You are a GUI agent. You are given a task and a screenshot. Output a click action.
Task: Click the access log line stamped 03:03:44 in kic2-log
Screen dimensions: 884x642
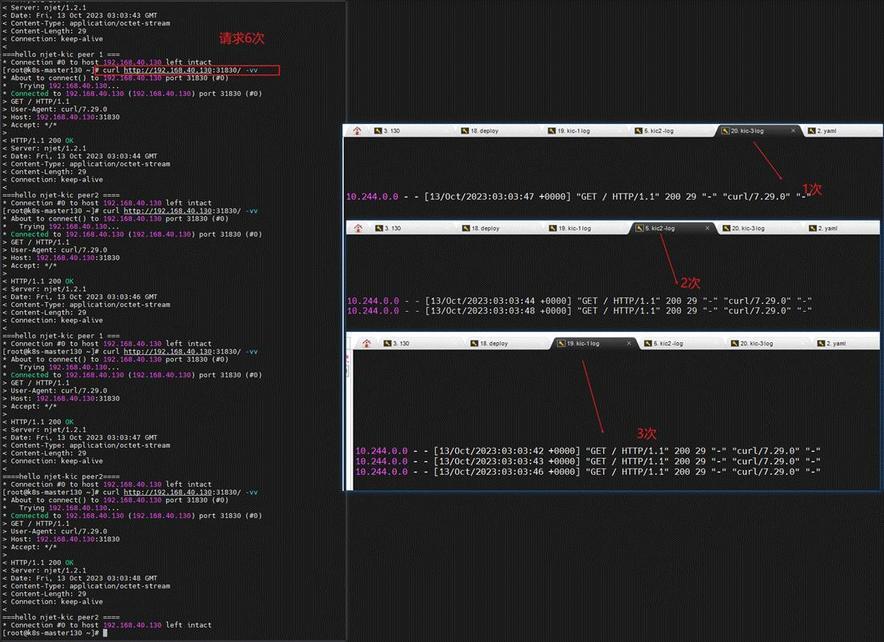point(579,301)
